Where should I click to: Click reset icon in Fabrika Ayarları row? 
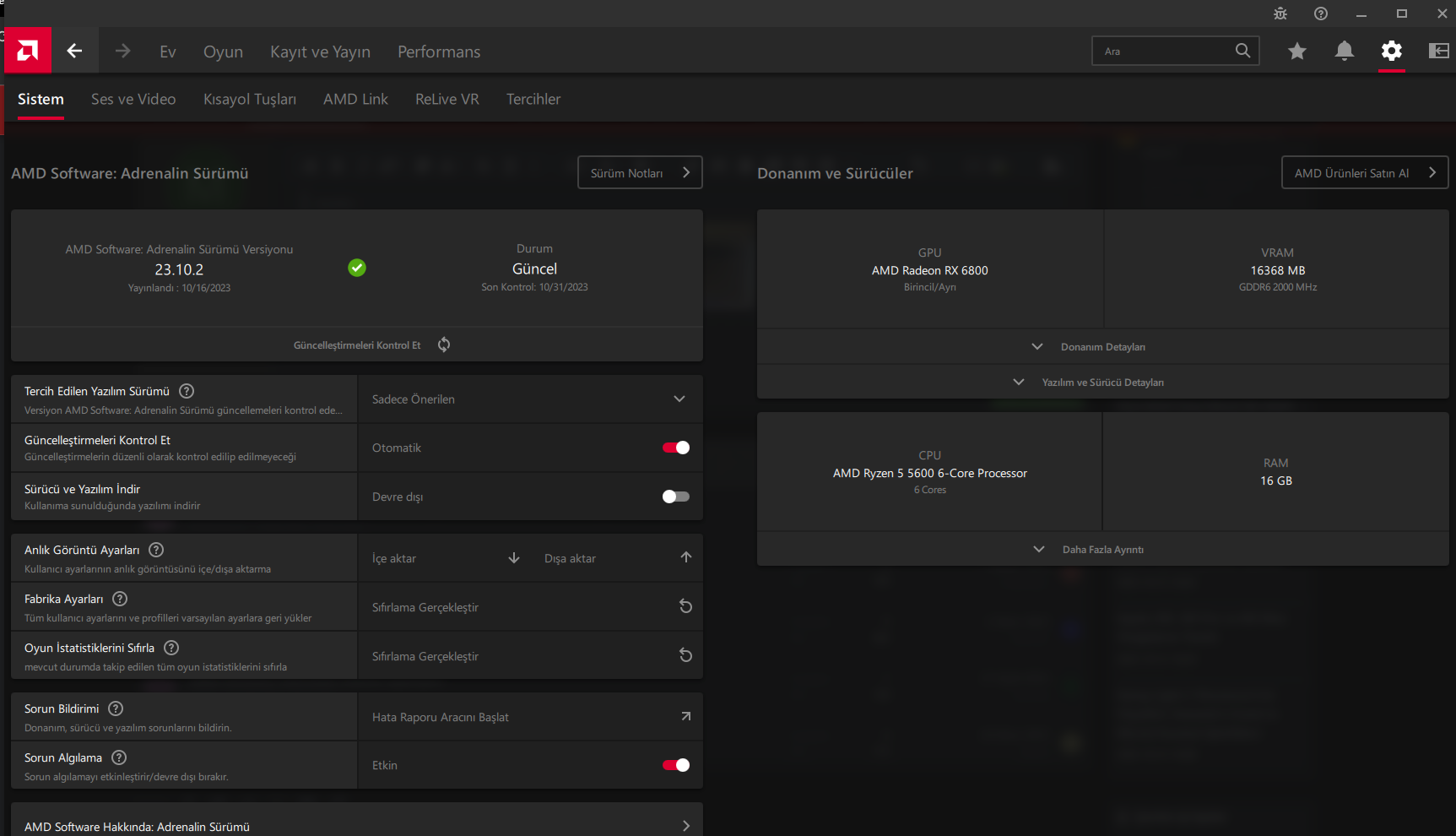tap(686, 606)
